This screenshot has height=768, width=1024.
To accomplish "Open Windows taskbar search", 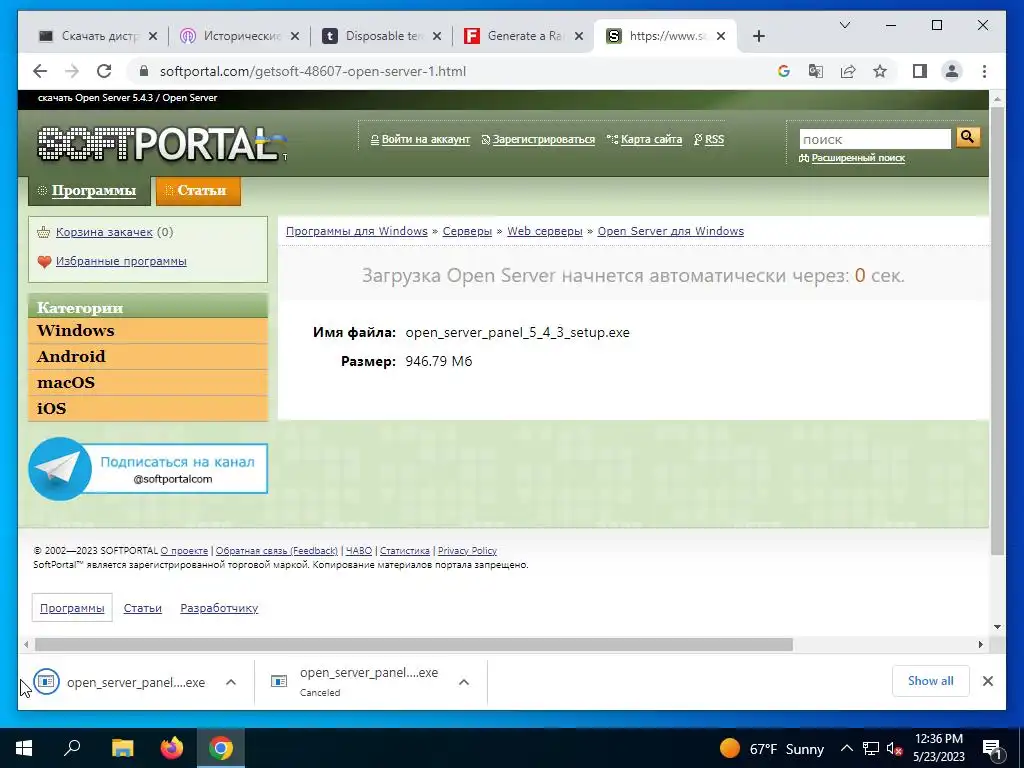I will pos(72,748).
